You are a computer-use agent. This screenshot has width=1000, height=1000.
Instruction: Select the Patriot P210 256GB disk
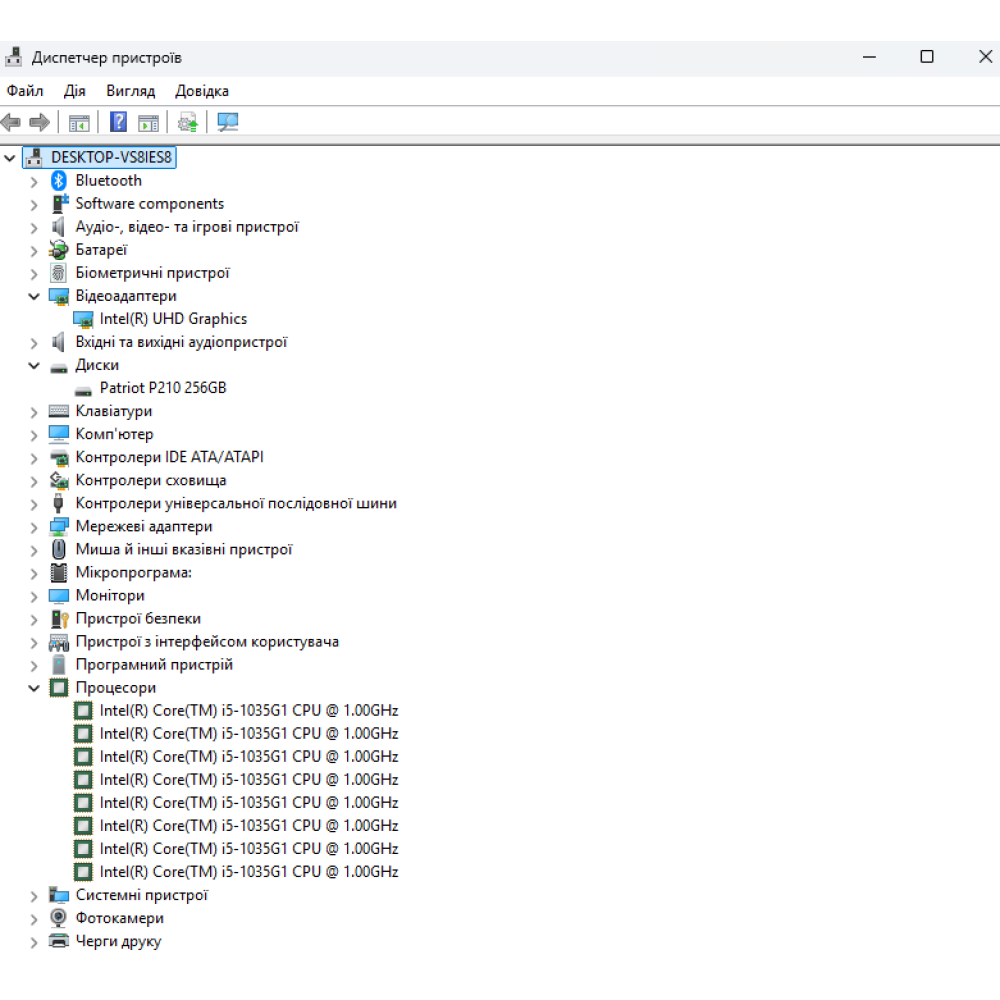163,388
